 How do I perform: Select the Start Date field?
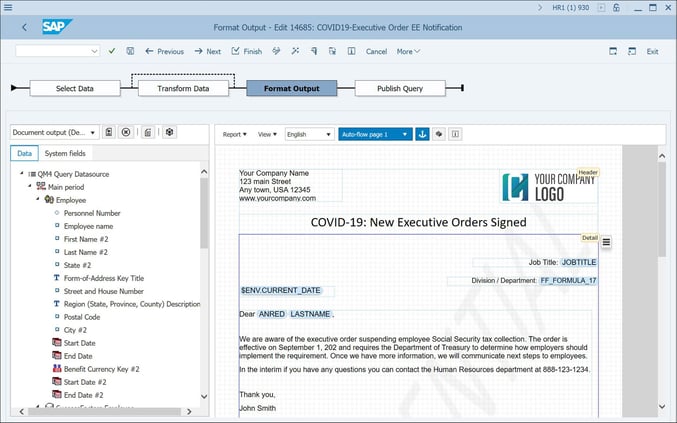79,343
